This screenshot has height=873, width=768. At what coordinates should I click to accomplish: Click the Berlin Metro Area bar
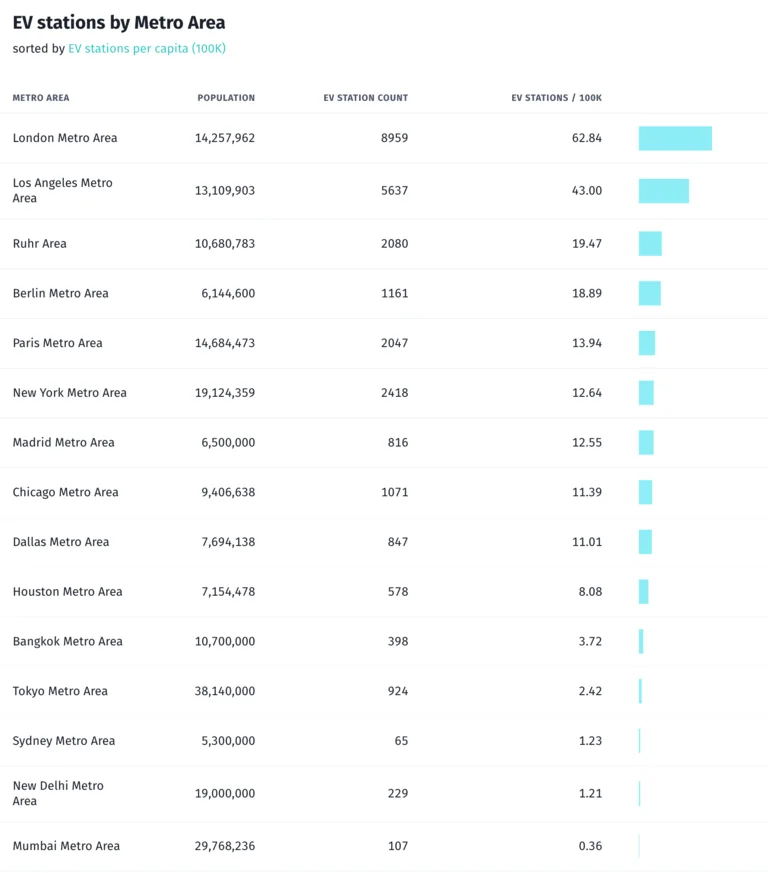tap(650, 293)
